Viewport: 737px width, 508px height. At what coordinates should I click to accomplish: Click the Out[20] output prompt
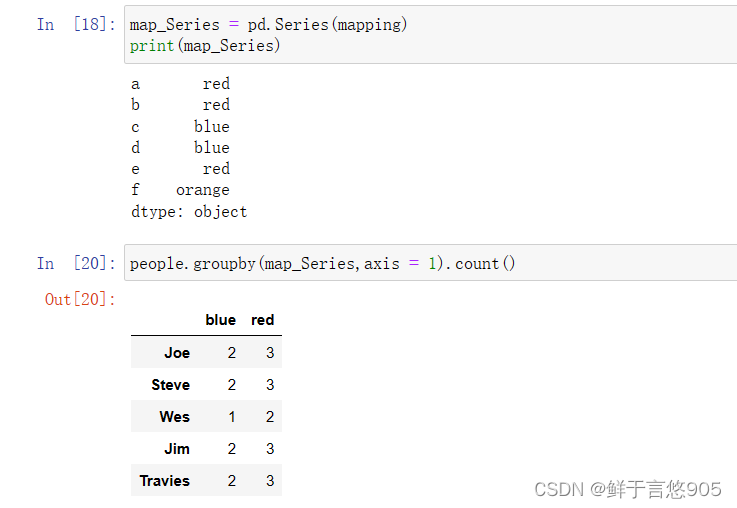click(80, 299)
